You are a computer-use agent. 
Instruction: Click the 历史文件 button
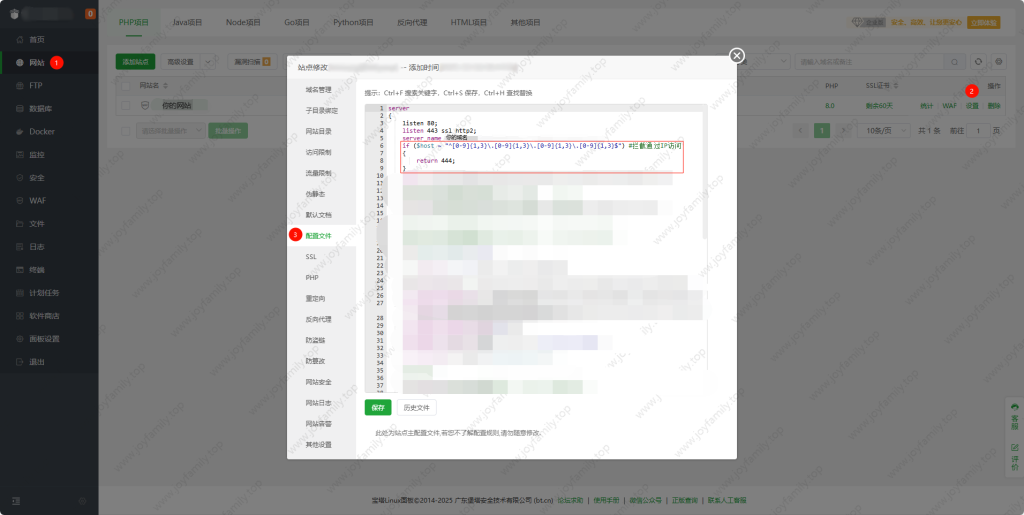tap(416, 408)
